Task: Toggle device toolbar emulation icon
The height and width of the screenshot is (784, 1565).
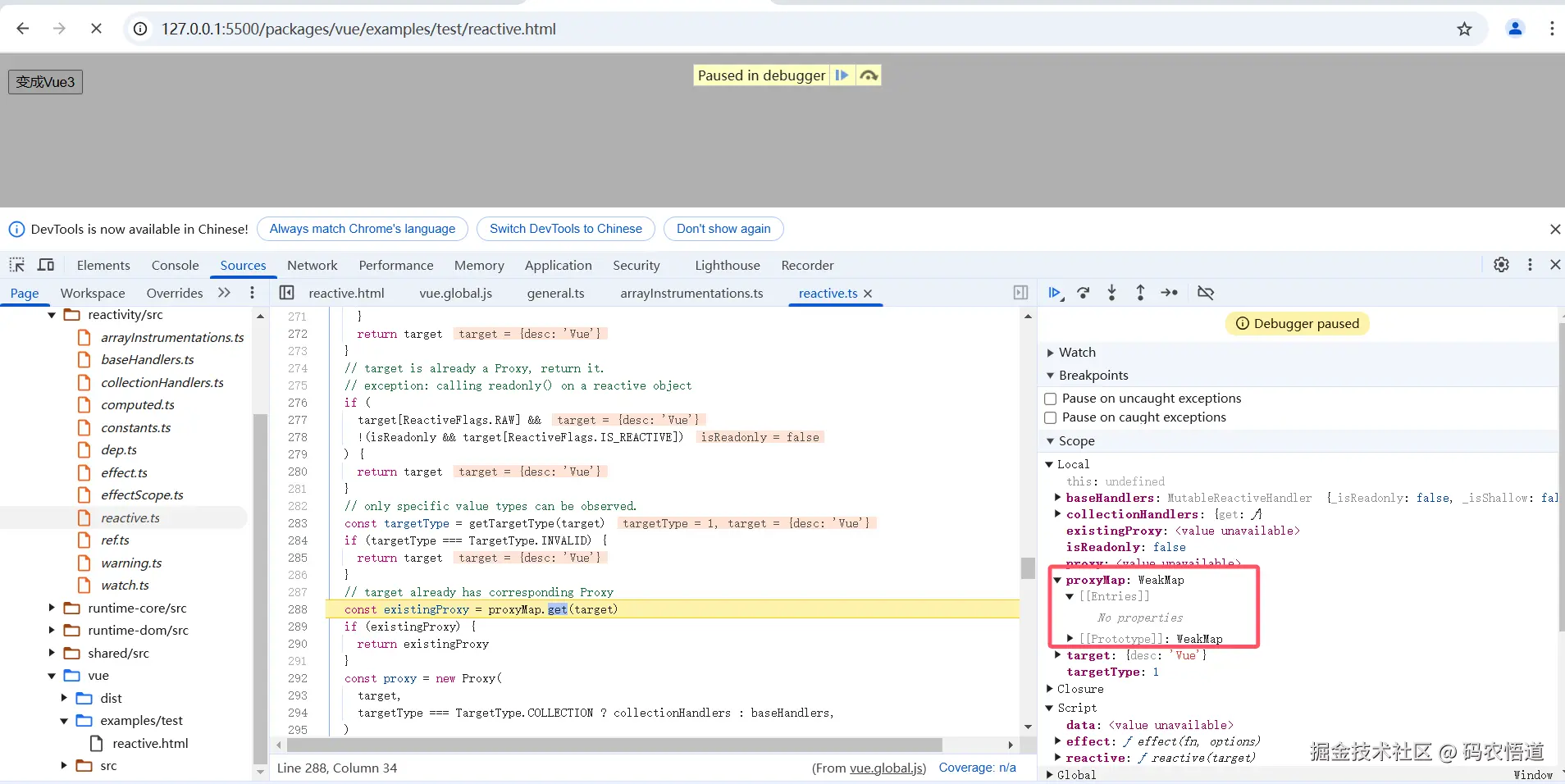Action: point(46,265)
